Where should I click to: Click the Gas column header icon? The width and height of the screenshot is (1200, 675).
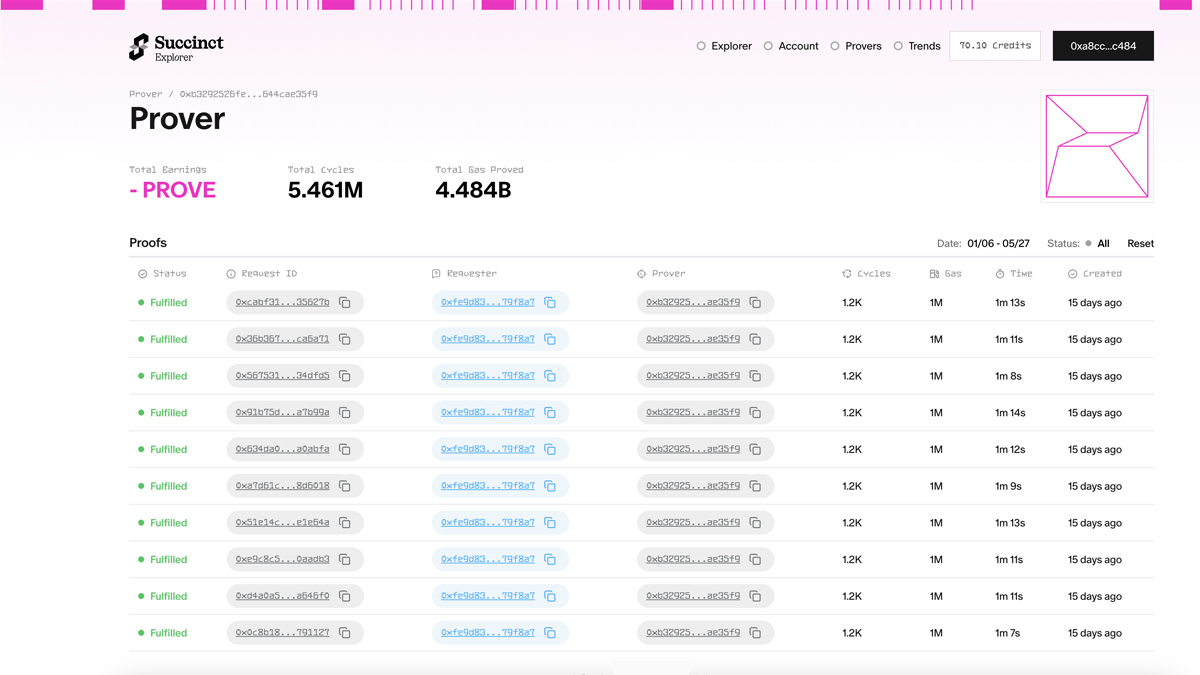tap(934, 274)
